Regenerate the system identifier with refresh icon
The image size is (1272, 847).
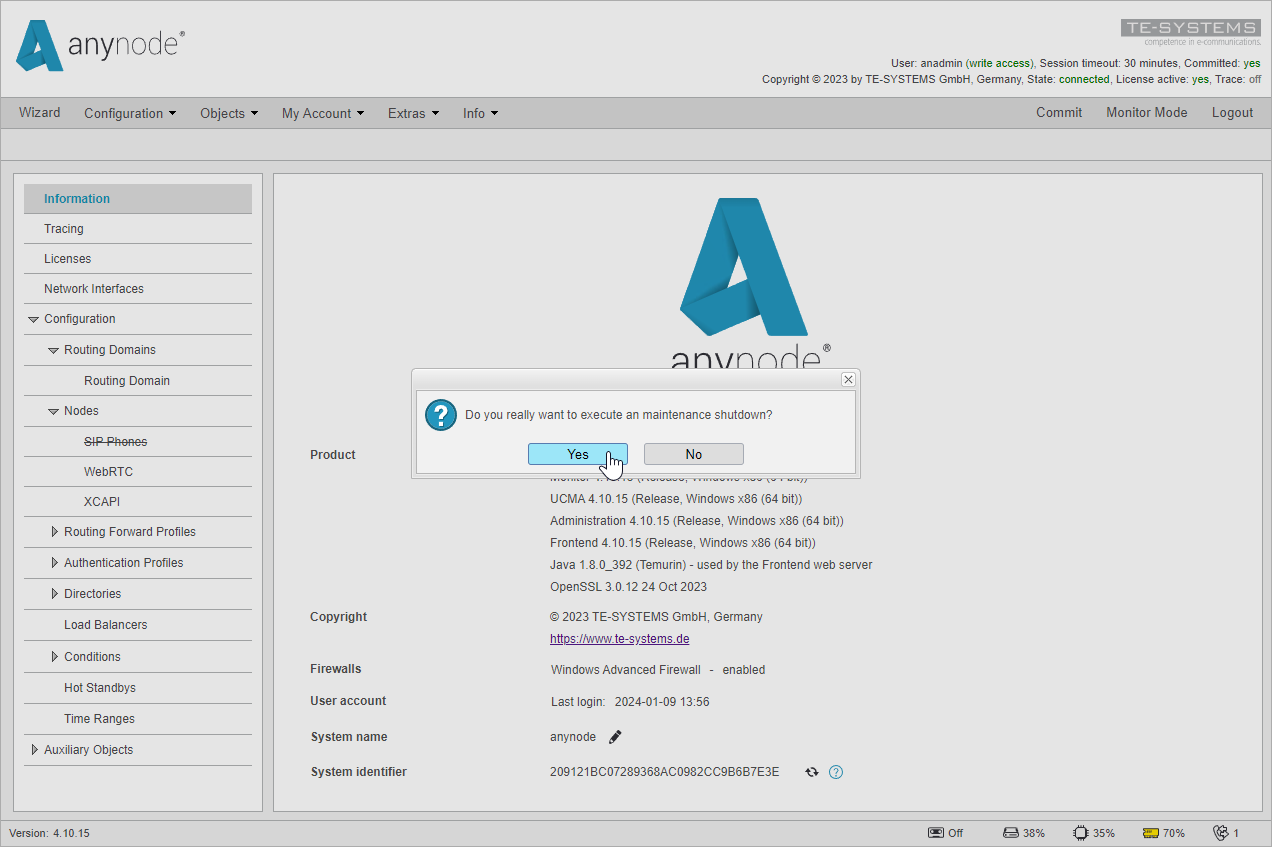coord(811,771)
